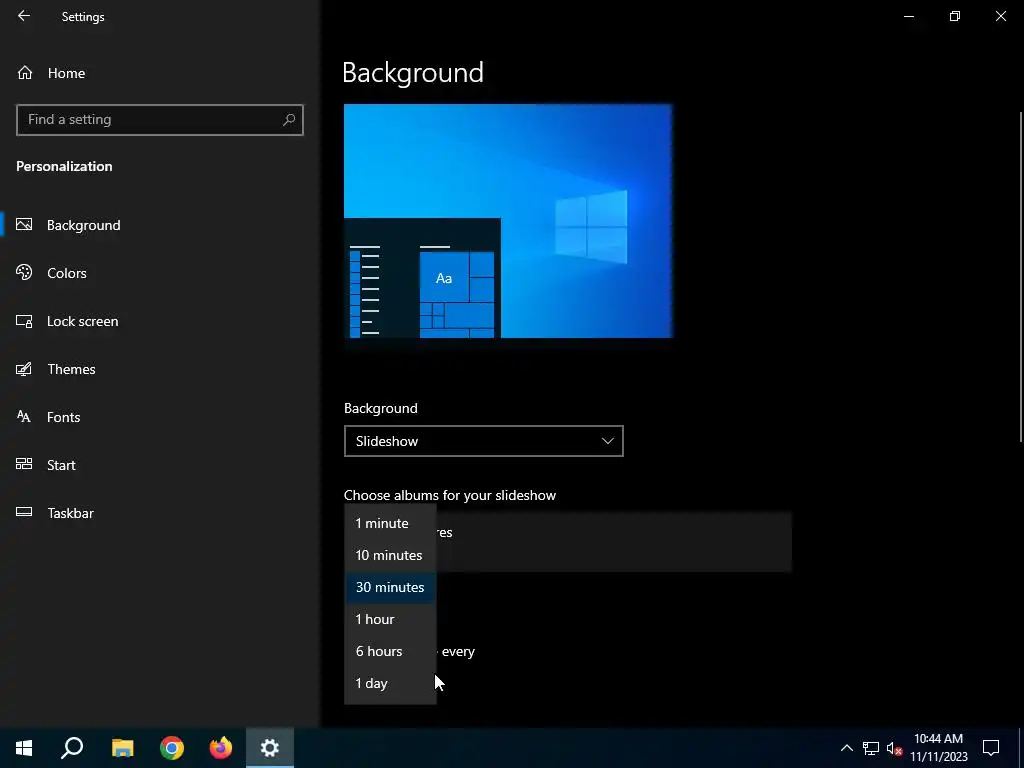Viewport: 1024px width, 768px height.
Task: Click the Background page heading
Action: point(413,72)
